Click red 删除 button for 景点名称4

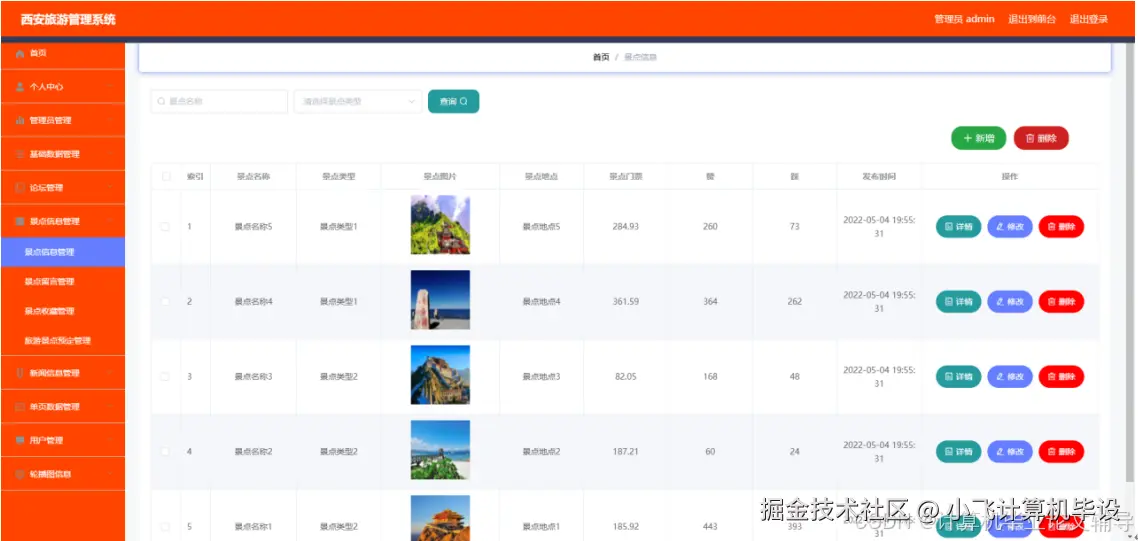pyautogui.click(x=1061, y=301)
